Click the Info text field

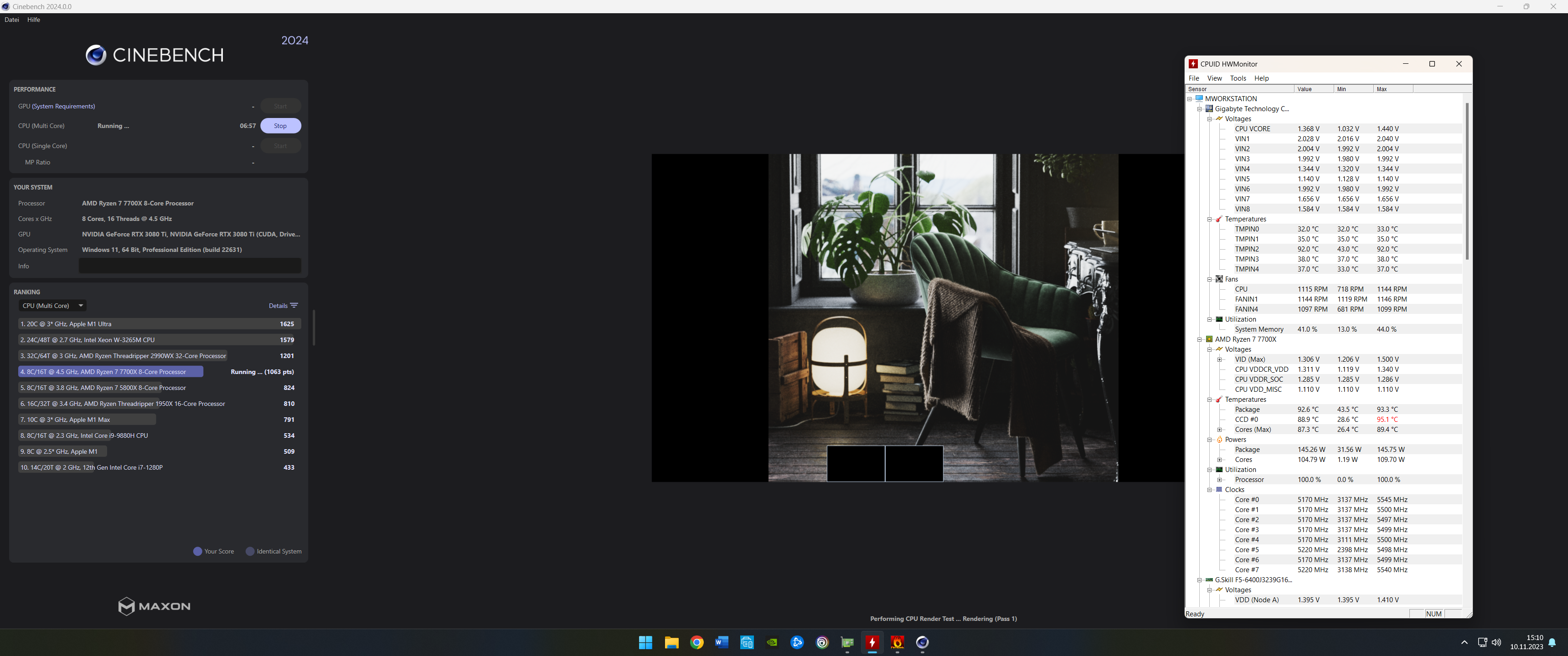point(189,266)
